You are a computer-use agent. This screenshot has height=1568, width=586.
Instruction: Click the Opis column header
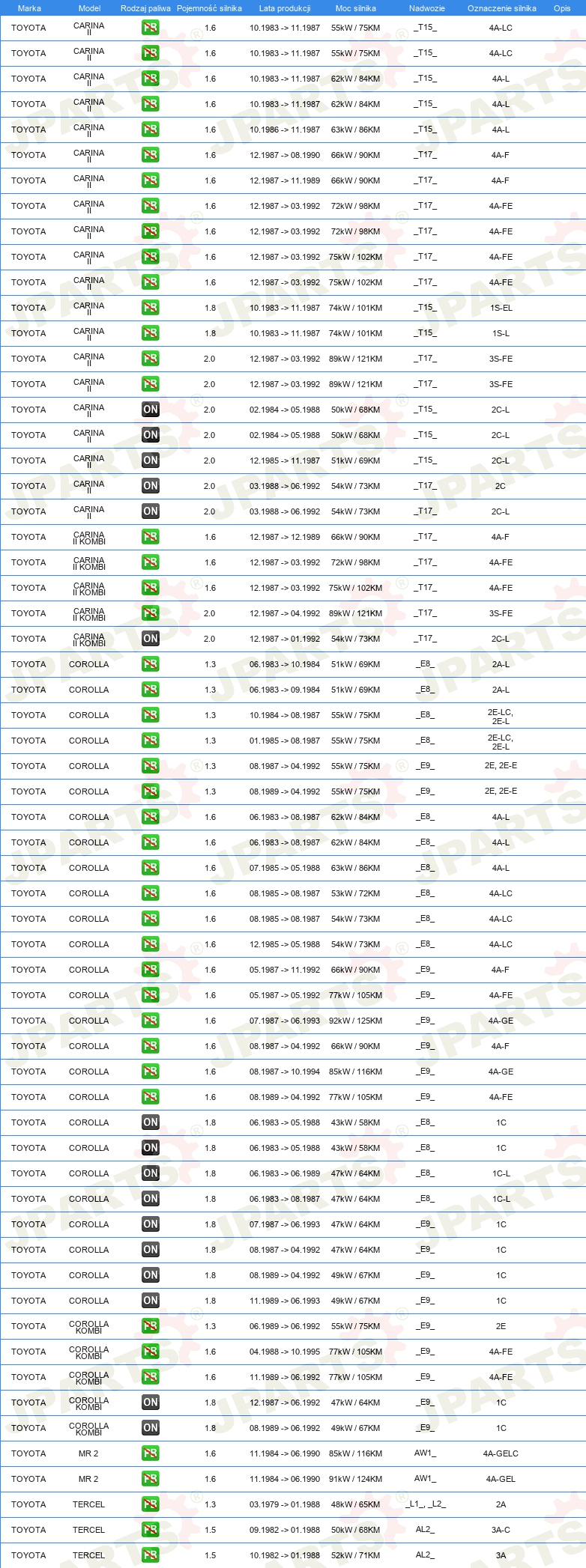click(x=562, y=8)
